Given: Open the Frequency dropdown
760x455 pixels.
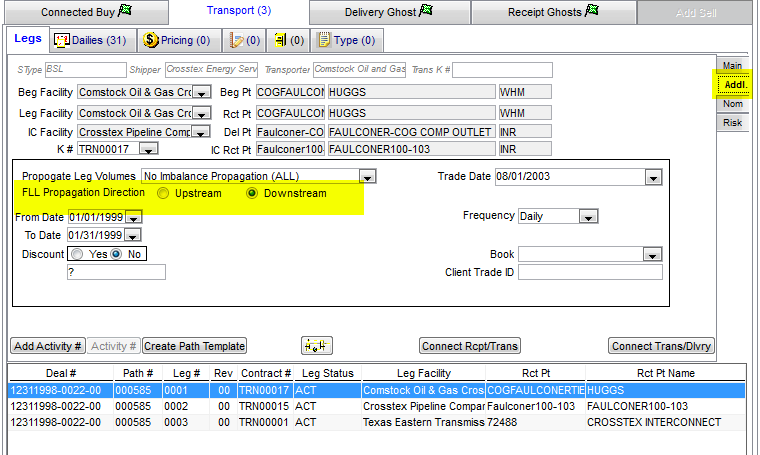Looking at the screenshot, I should click(x=588, y=216).
